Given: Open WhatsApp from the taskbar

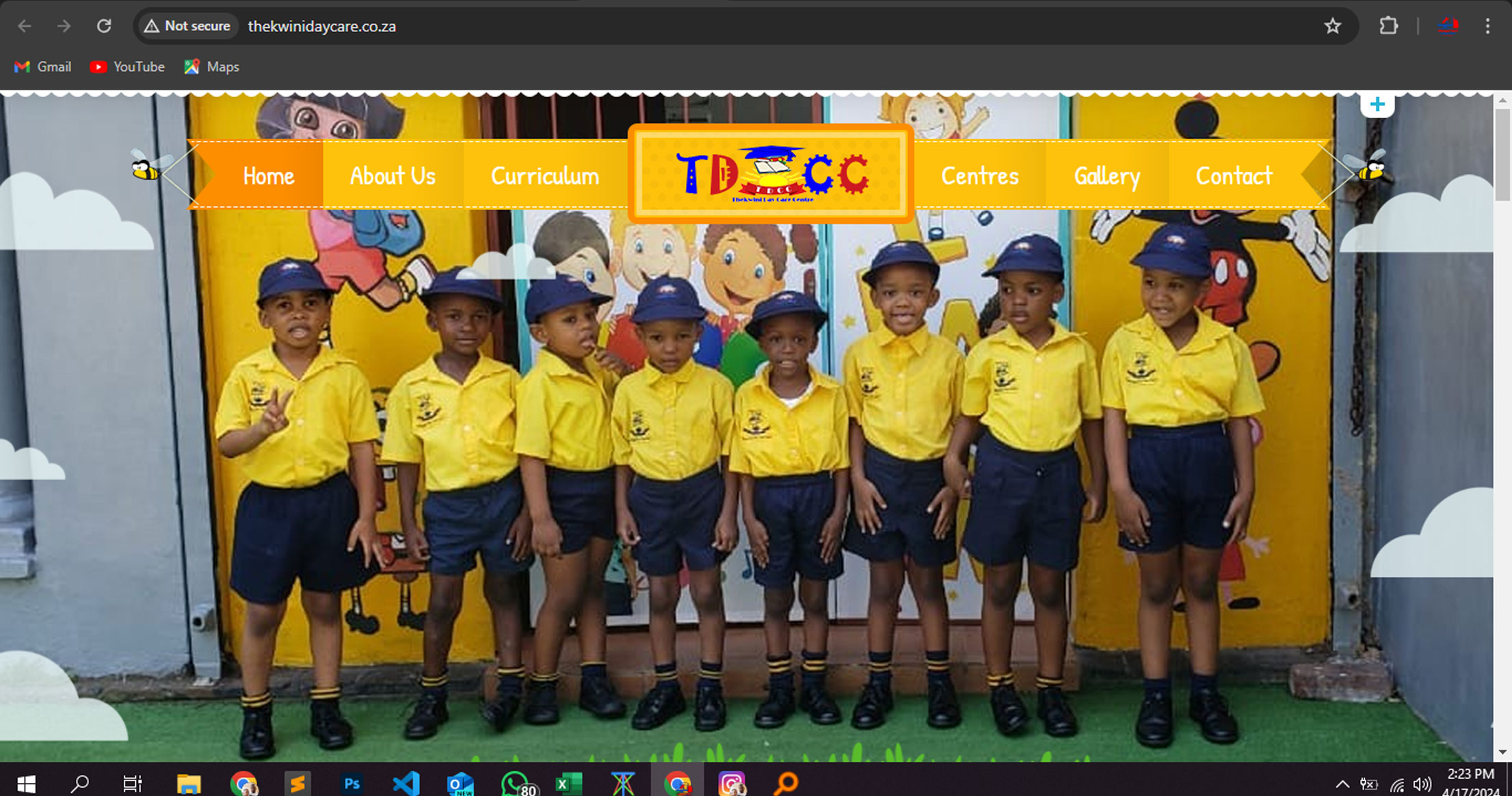Looking at the screenshot, I should (514, 783).
